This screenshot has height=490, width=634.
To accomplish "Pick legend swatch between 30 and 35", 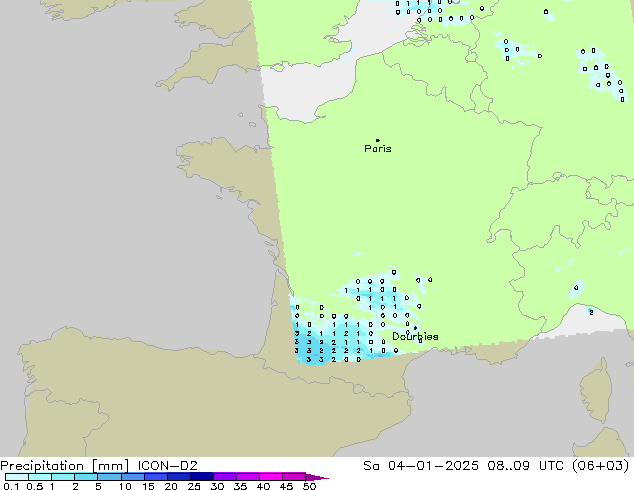I will pos(225,477).
